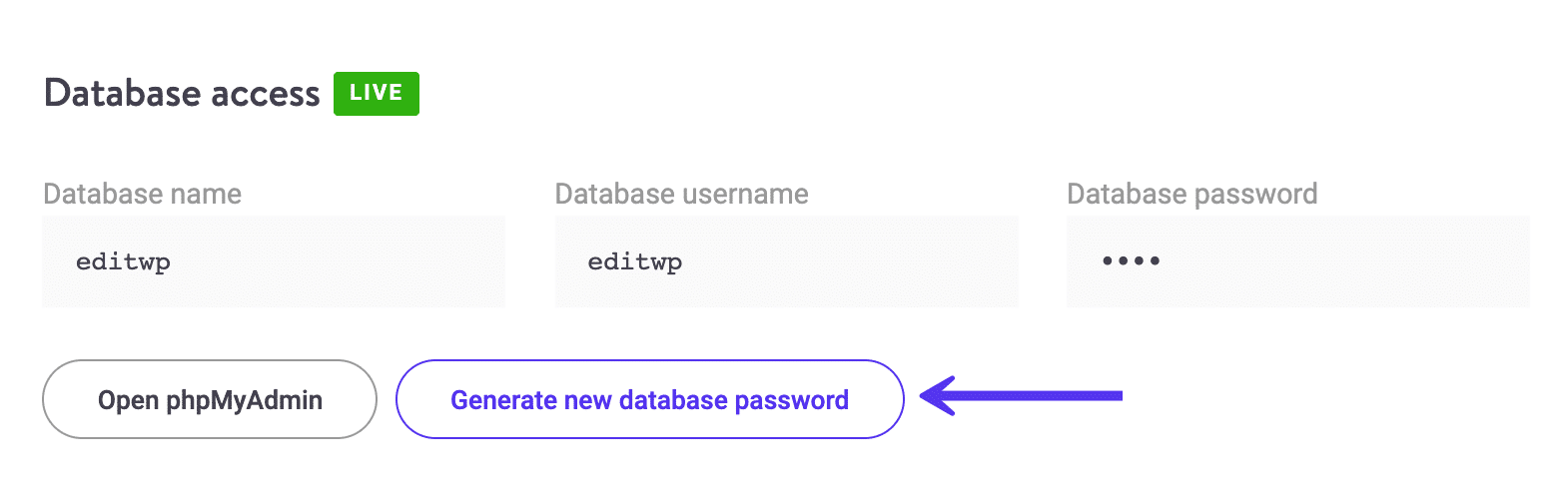Screen dimensions: 1568x499
Task: Open phpMyAdmin
Action: [x=210, y=399]
